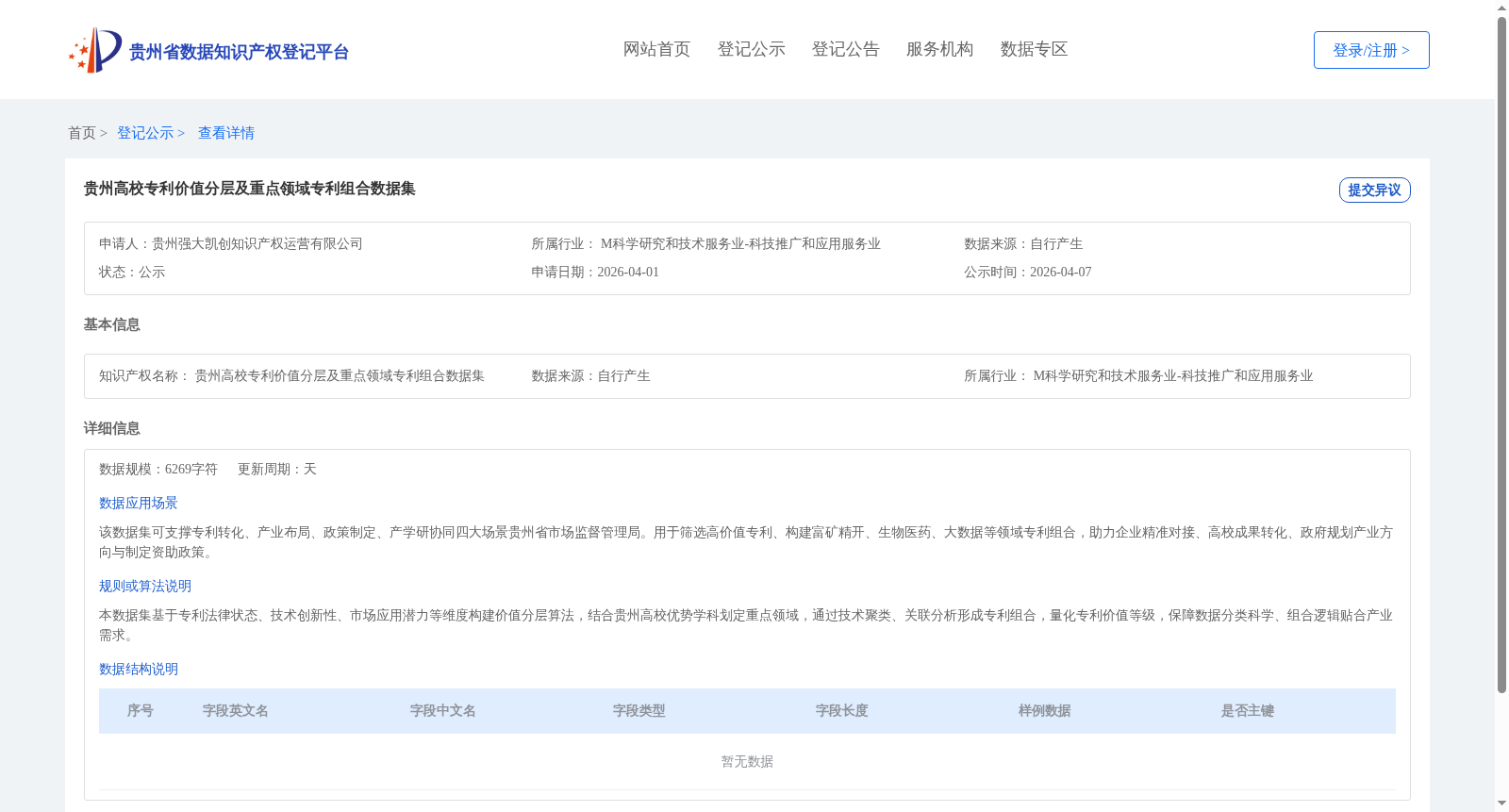1509x812 pixels.
Task: Open the 数据专区 navigation item
Action: [1034, 49]
